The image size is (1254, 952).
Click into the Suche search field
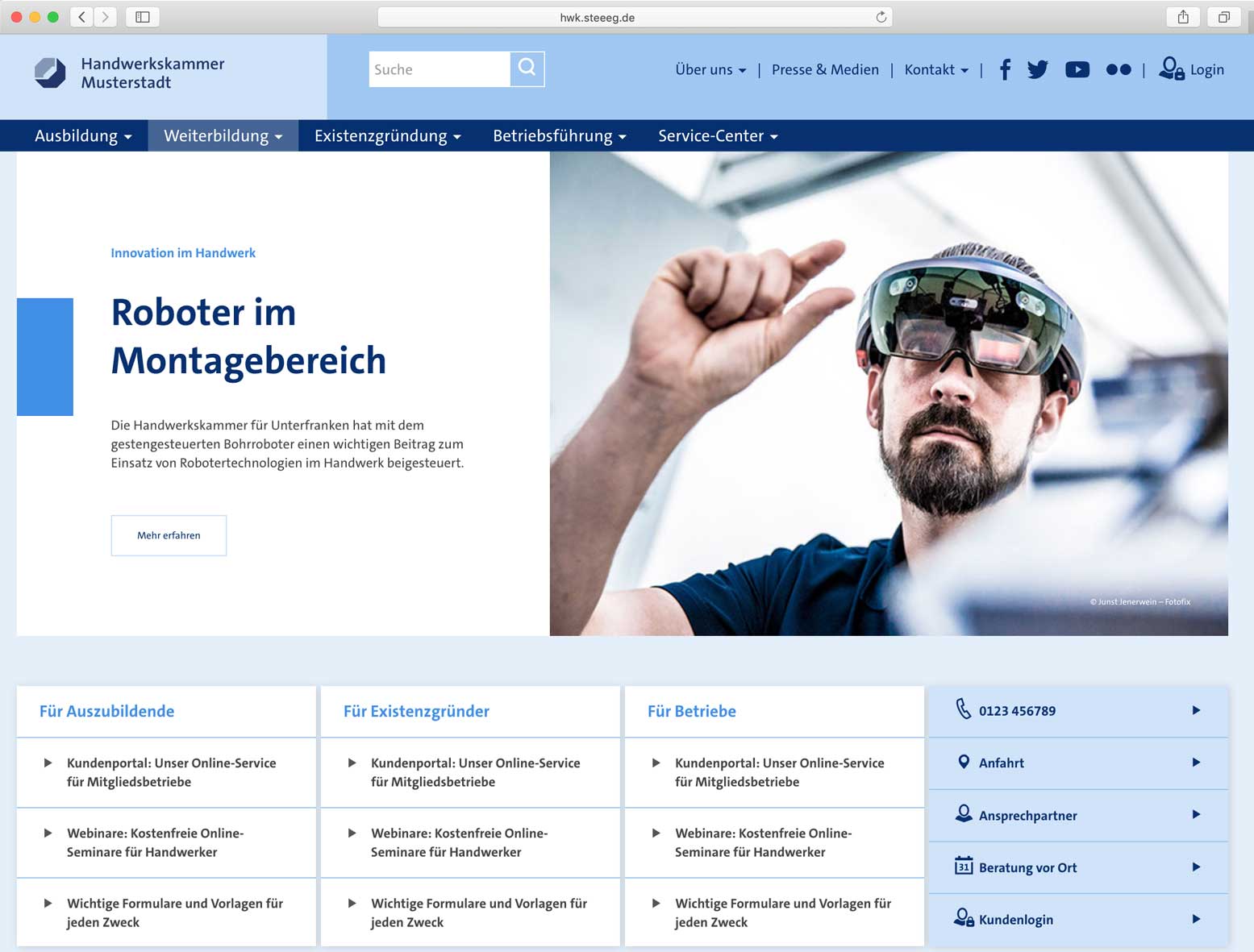point(439,69)
